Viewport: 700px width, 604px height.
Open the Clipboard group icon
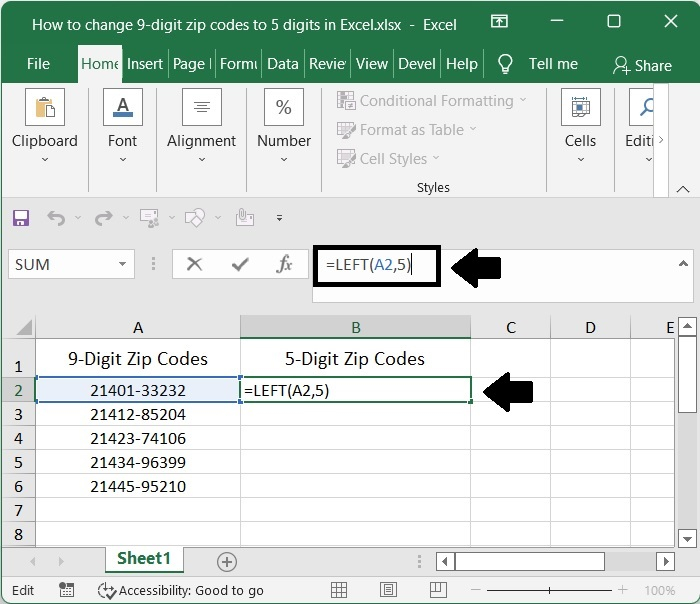44,108
